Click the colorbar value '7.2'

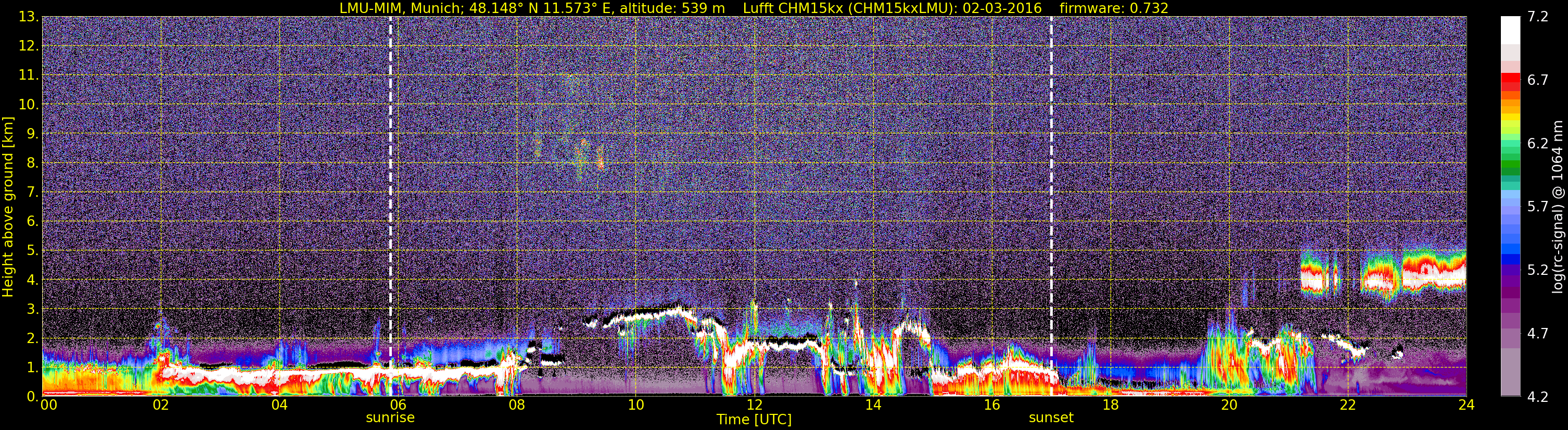click(x=1538, y=17)
